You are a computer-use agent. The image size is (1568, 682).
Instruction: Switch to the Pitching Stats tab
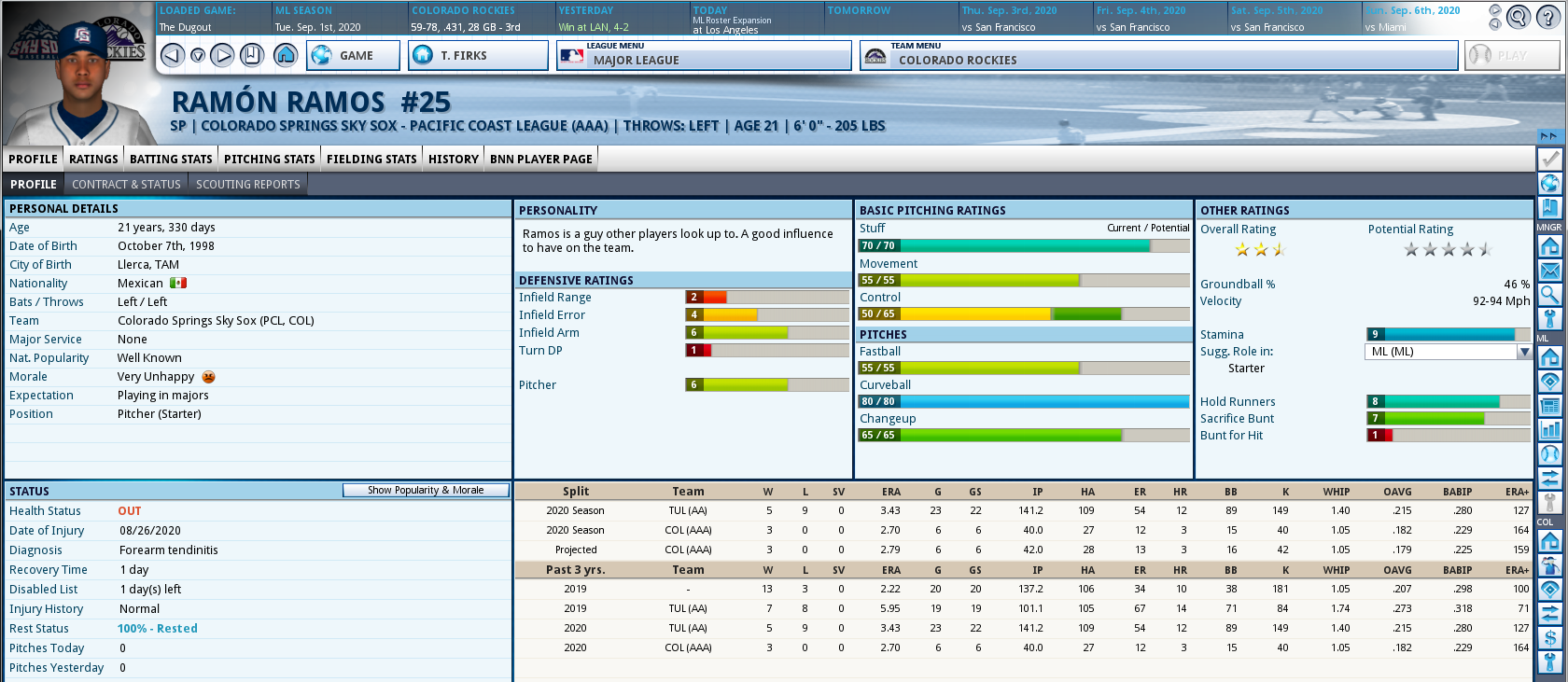269,159
